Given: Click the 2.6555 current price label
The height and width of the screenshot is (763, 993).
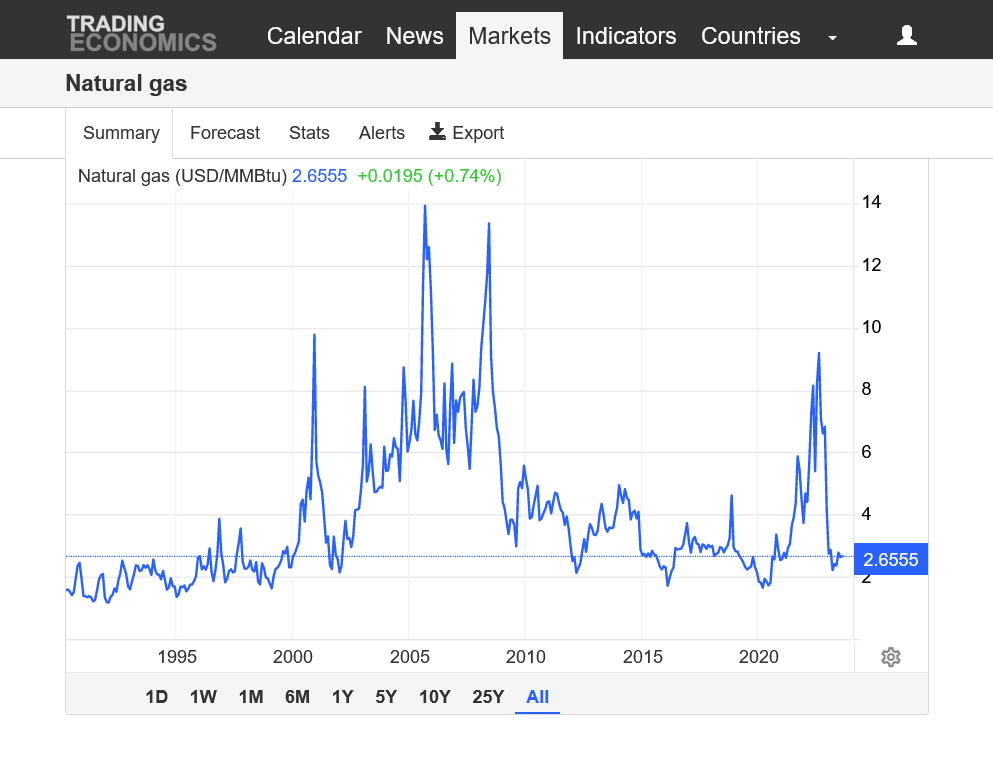Looking at the screenshot, I should (890, 559).
